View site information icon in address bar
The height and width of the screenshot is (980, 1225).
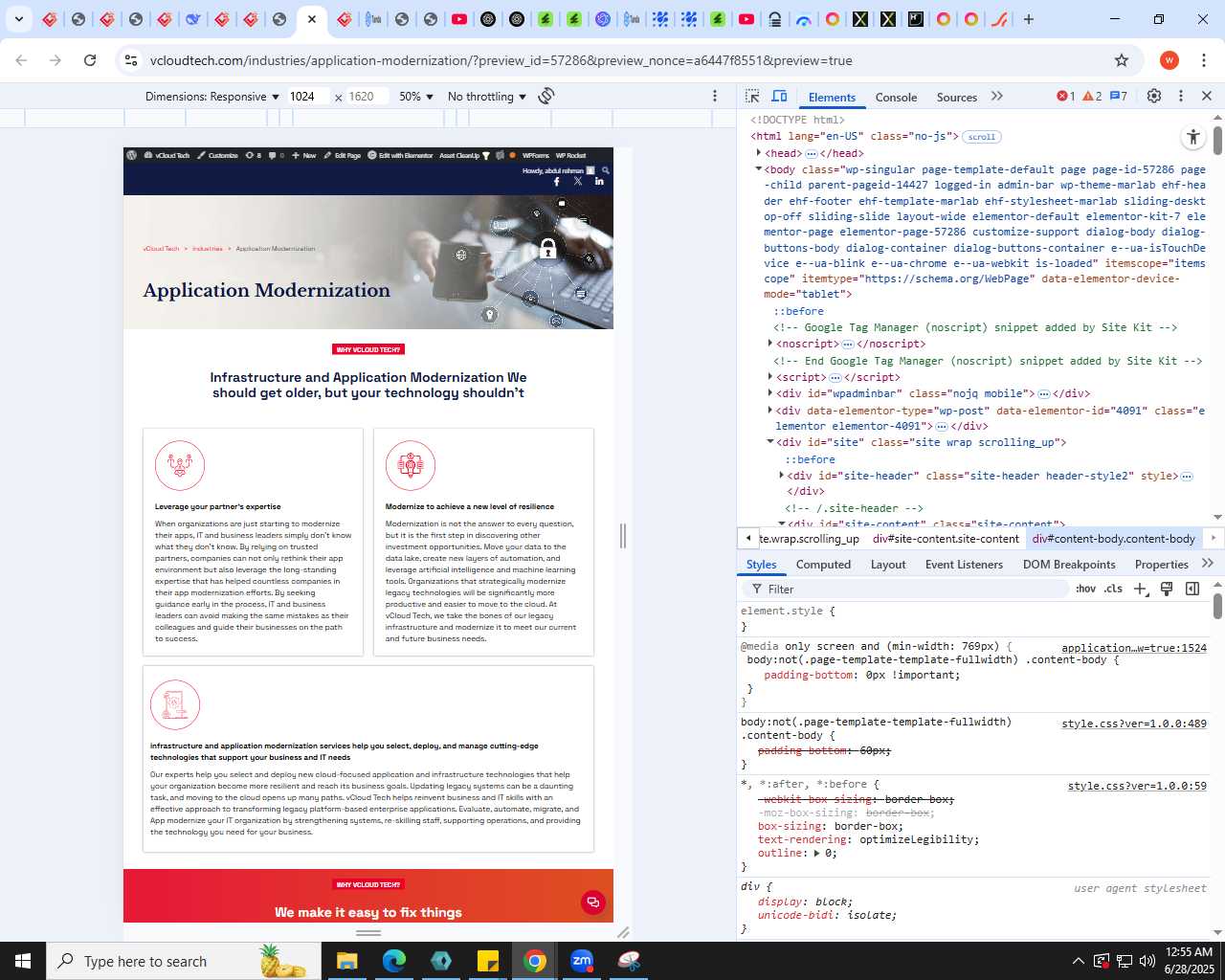click(x=131, y=60)
